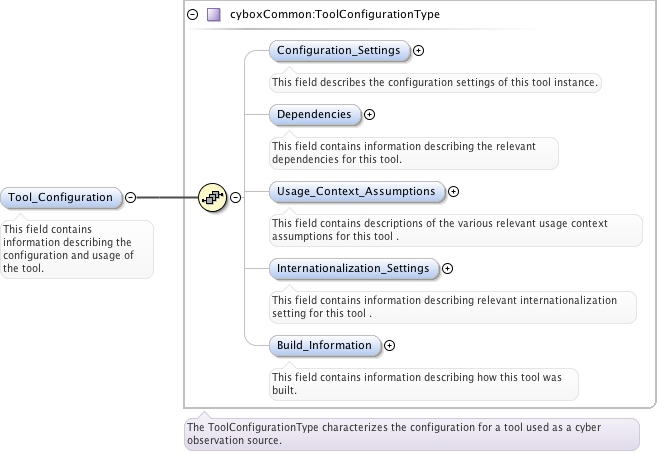Image resolution: width=658 pixels, height=454 pixels.
Task: Select the Usage_Context_Assumptions node
Action: 356,191
